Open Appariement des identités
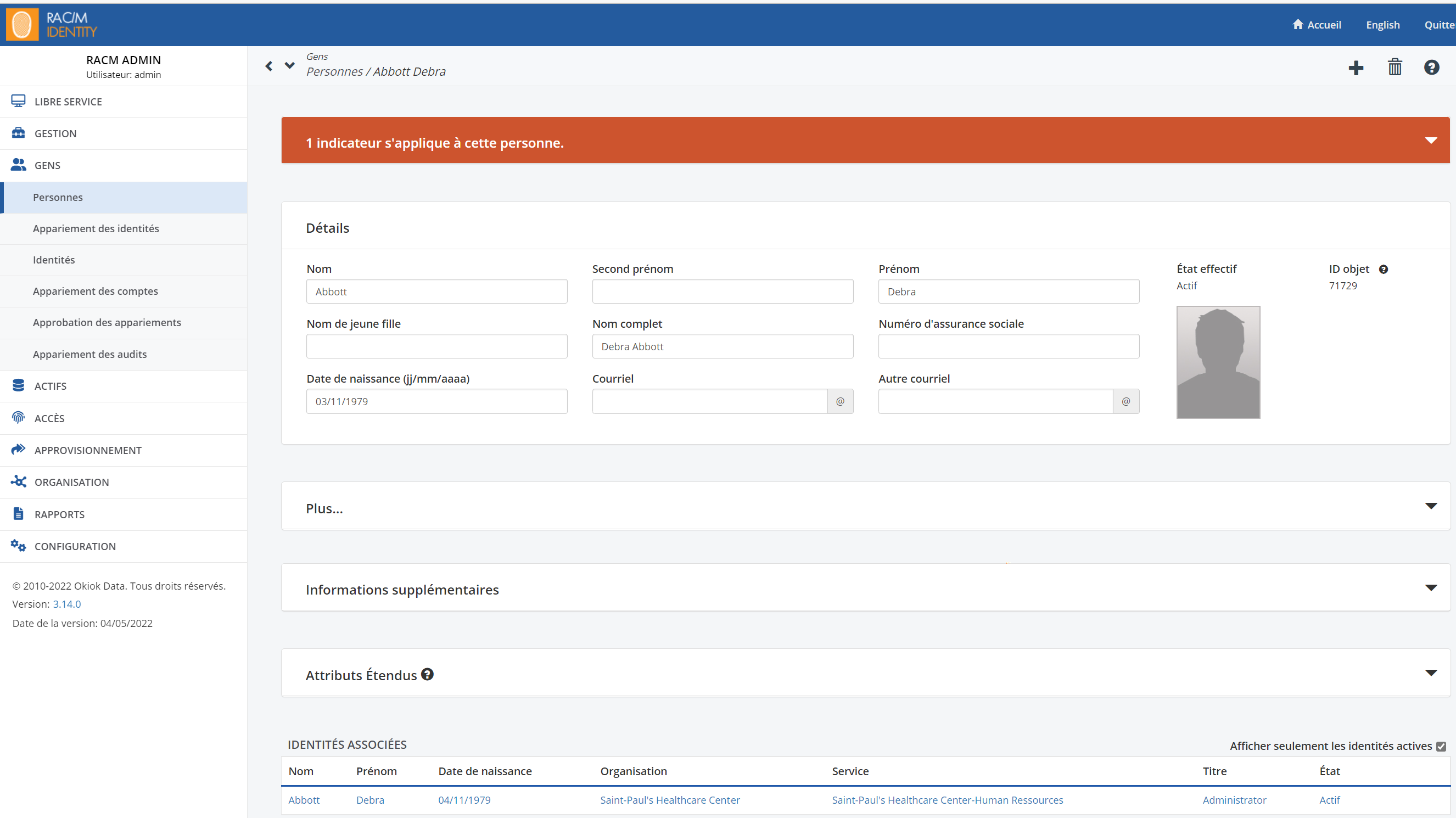This screenshot has height=818, width=1456. [x=123, y=228]
